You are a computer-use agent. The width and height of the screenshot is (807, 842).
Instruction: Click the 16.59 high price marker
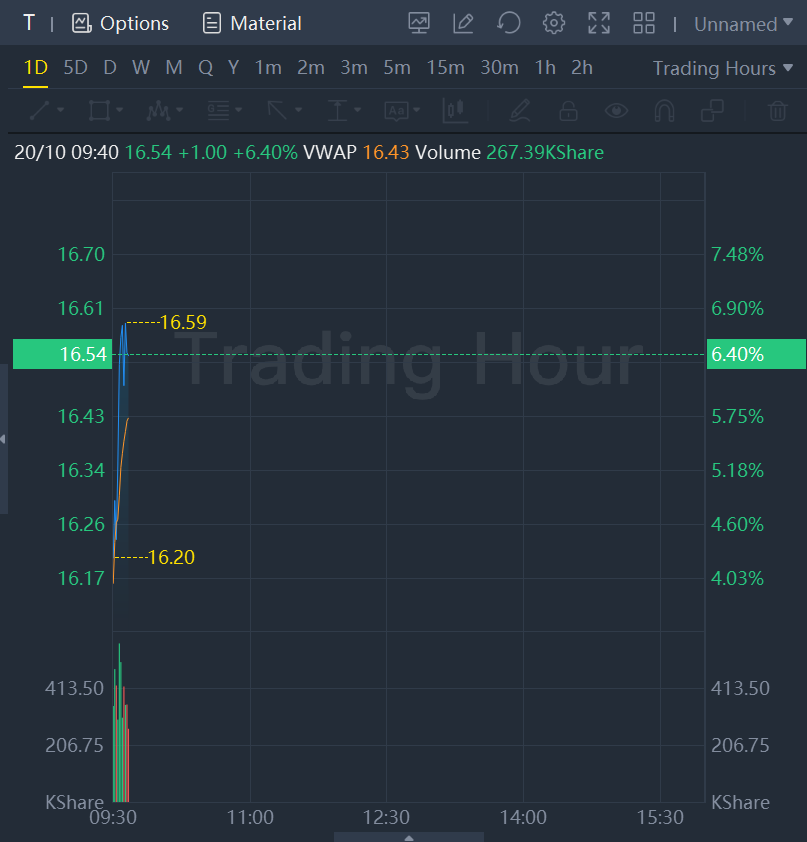tap(183, 322)
